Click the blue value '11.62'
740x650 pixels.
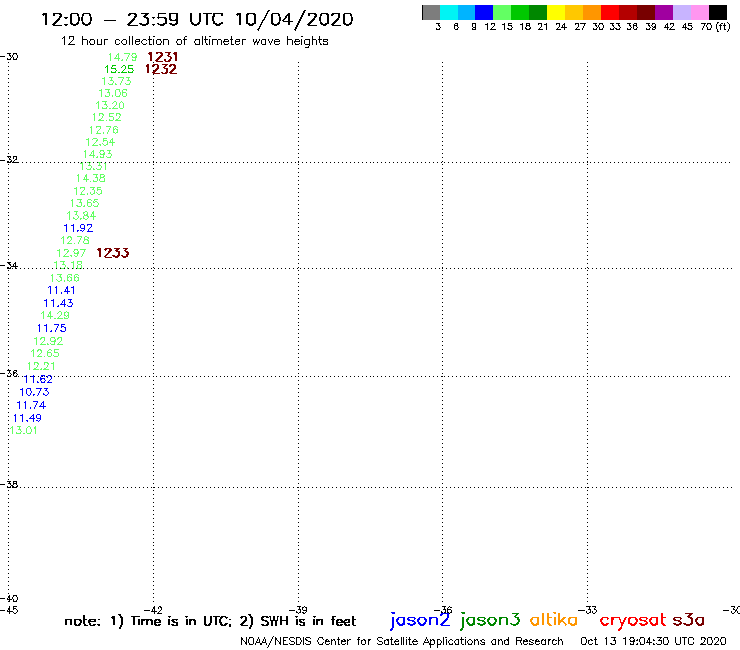pyautogui.click(x=38, y=379)
